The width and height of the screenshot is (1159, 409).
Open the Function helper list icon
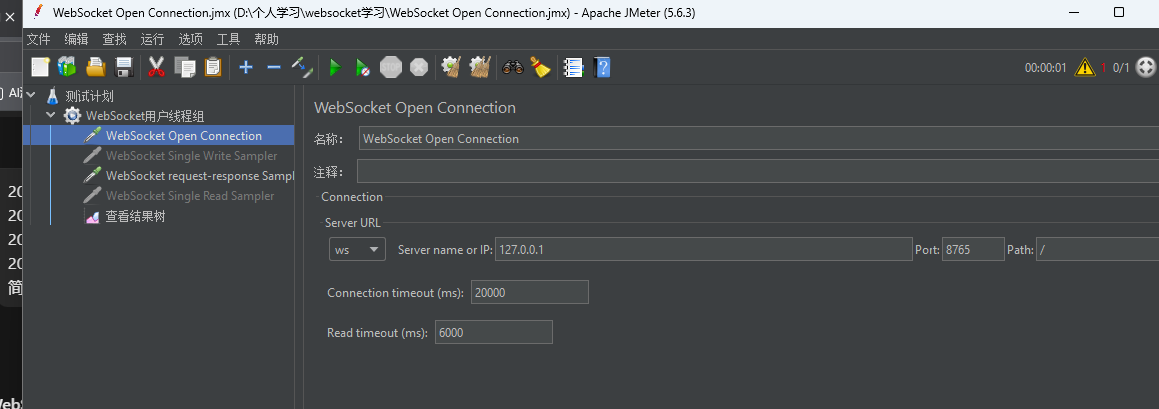pyautogui.click(x=573, y=67)
